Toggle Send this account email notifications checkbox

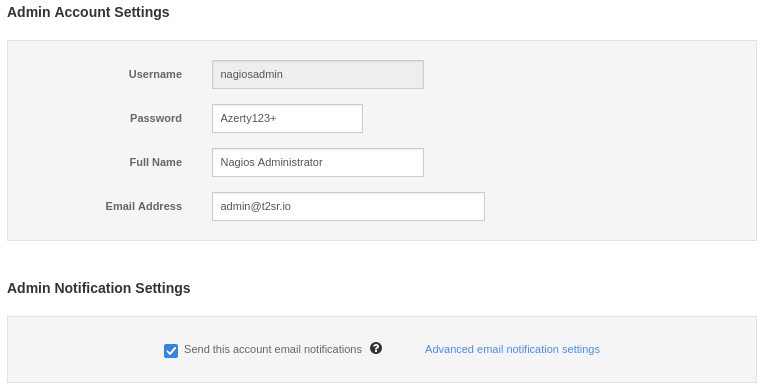click(x=171, y=351)
